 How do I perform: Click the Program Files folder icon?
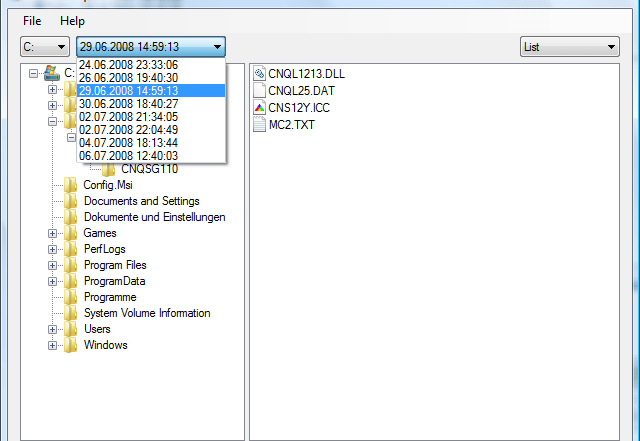point(71,265)
